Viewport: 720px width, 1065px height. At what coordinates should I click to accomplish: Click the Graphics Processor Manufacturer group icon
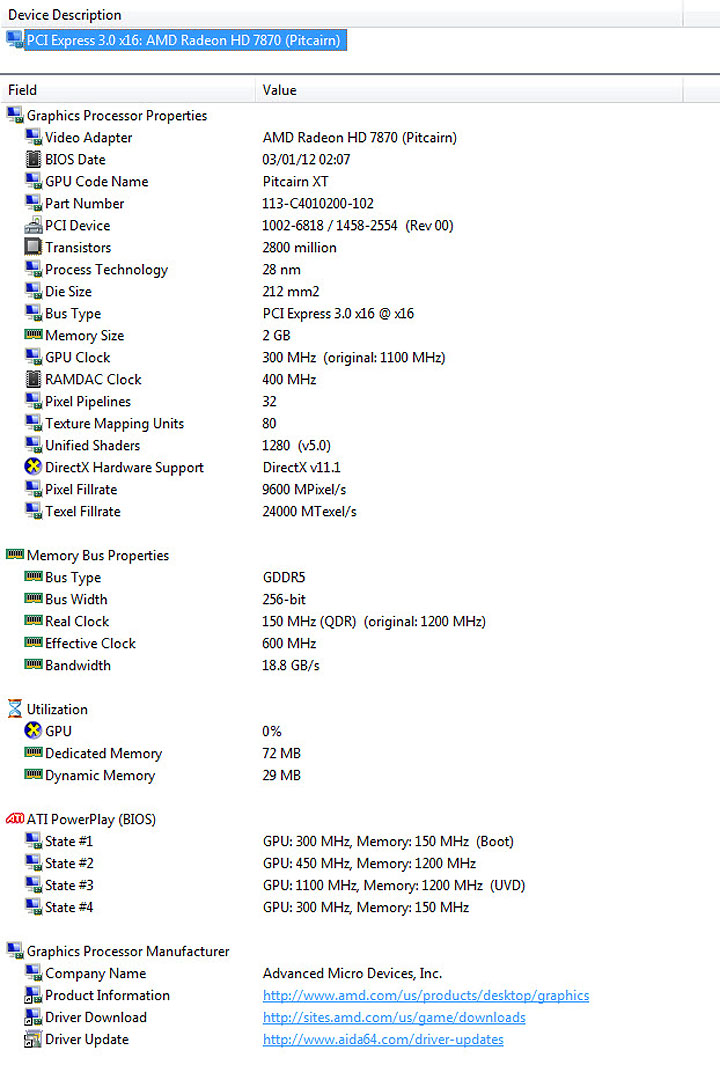click(x=14, y=951)
